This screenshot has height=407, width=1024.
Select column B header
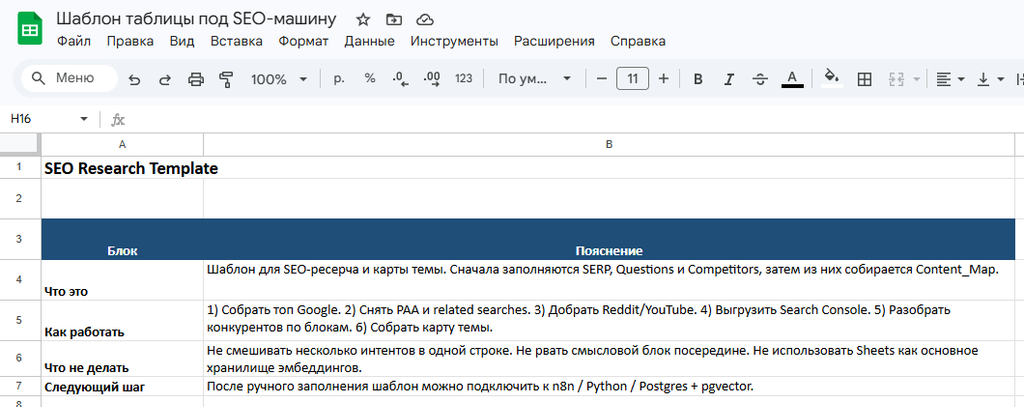pos(609,144)
